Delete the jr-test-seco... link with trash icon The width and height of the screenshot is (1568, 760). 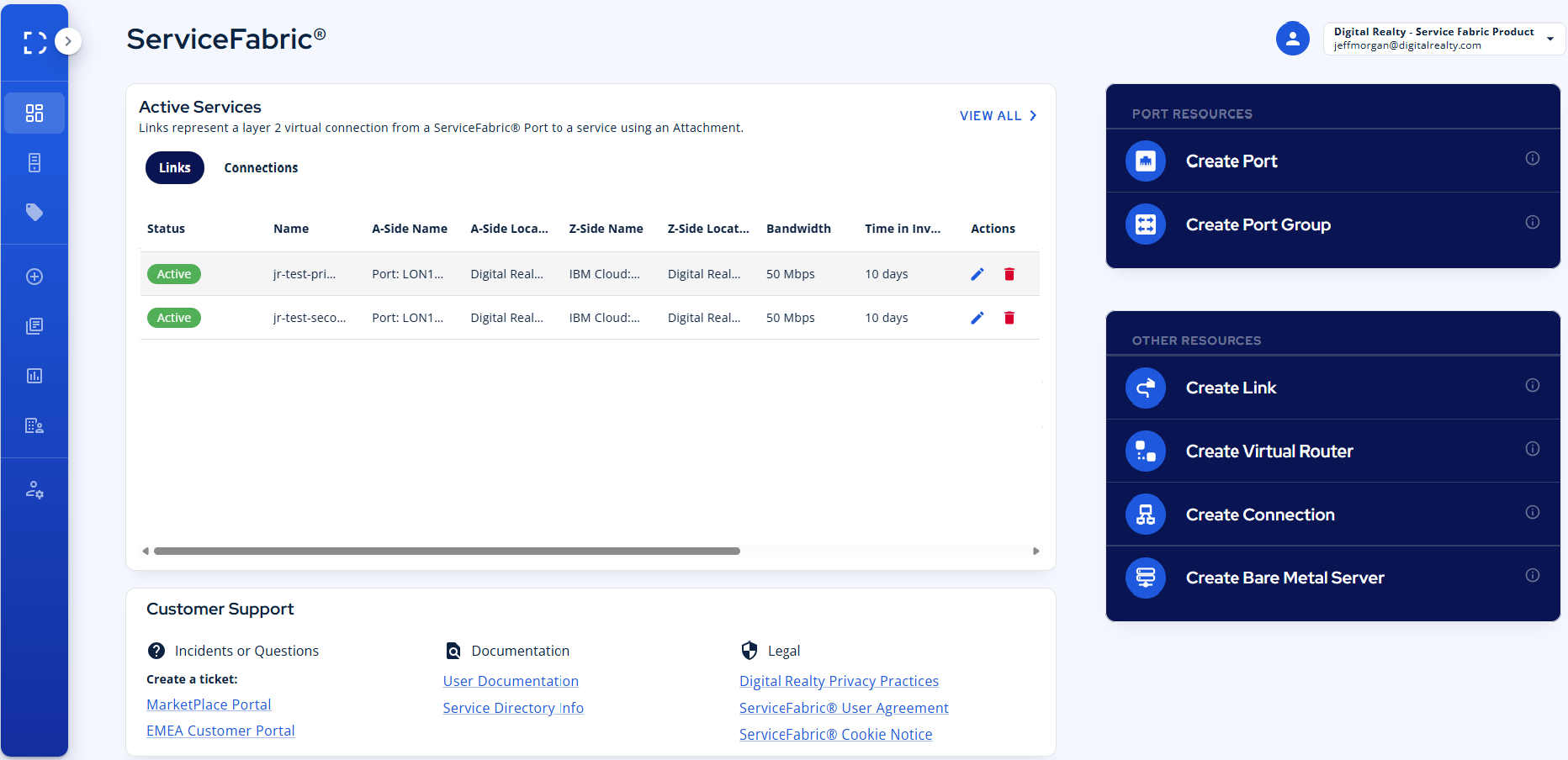tap(1009, 318)
